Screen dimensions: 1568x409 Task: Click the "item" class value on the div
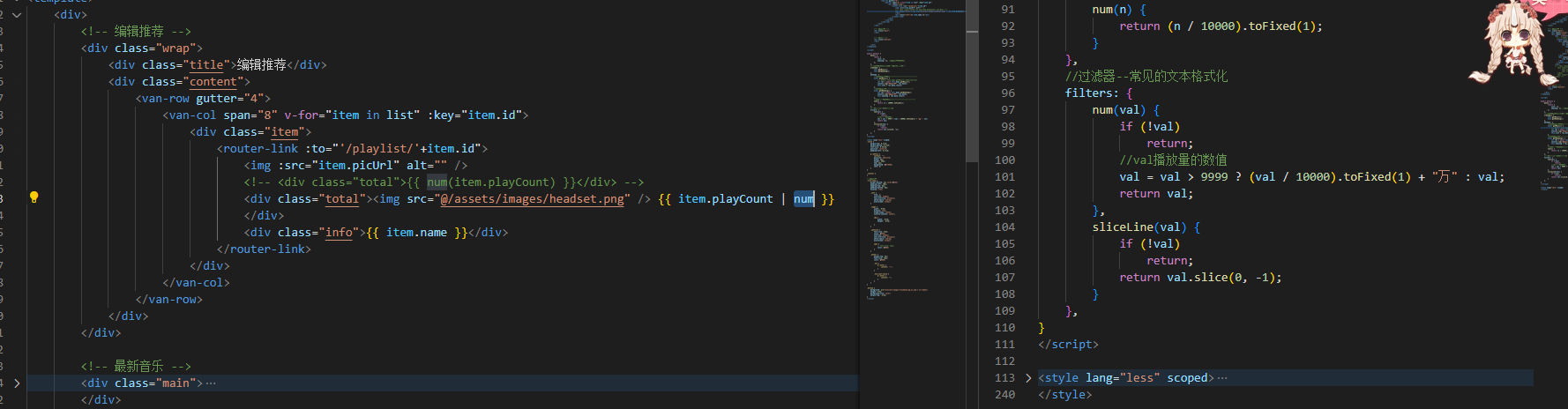pos(284,131)
